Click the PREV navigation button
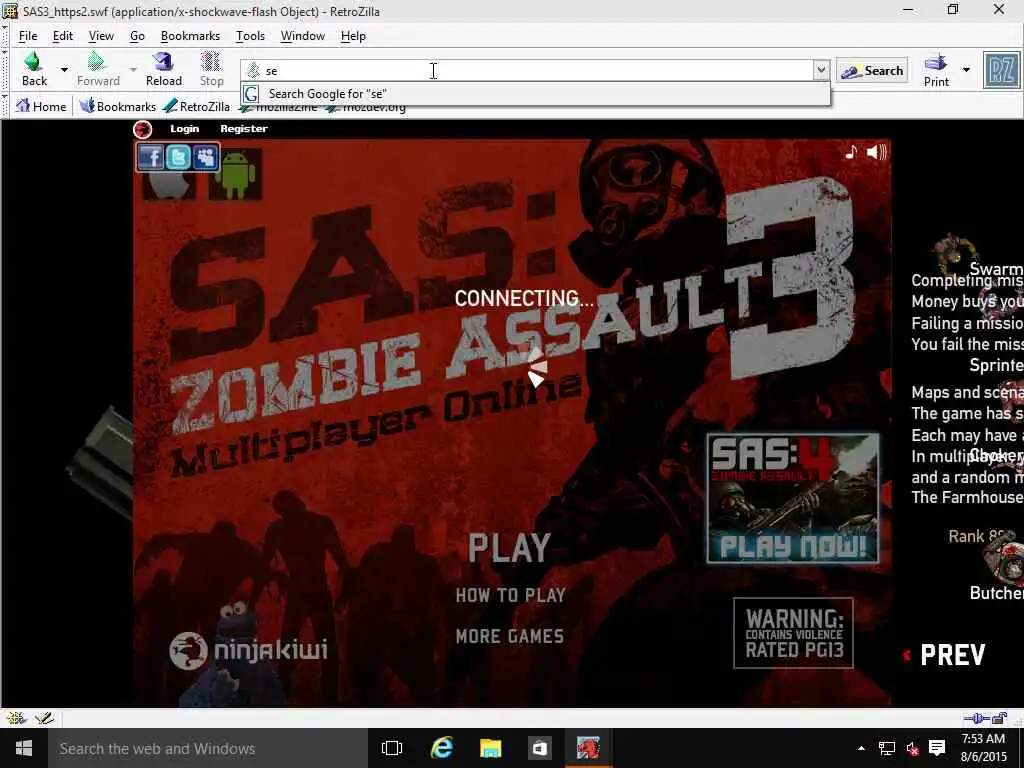The width and height of the screenshot is (1024, 768). coord(944,655)
